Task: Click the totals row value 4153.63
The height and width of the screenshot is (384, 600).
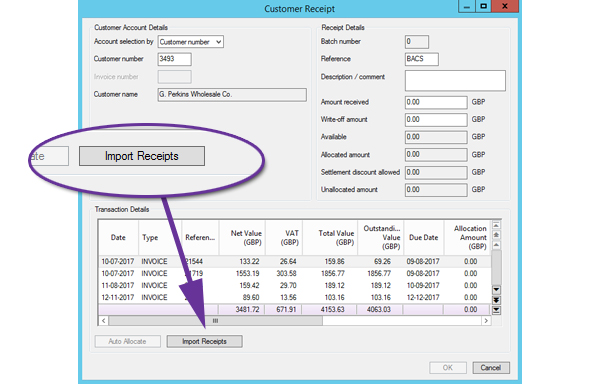Action: [x=333, y=309]
